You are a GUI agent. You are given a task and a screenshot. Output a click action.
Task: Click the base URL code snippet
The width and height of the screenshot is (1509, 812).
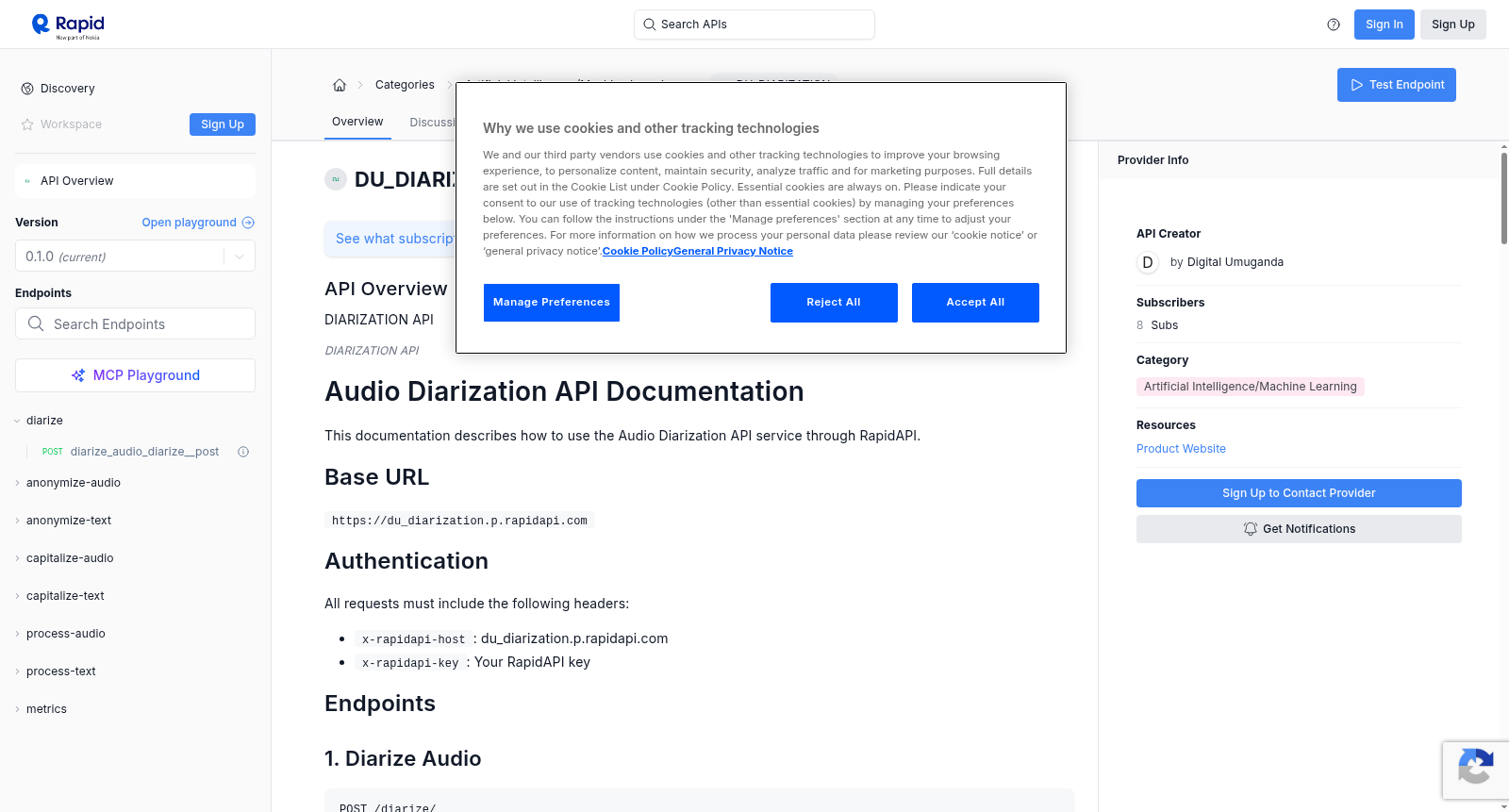[x=459, y=521]
